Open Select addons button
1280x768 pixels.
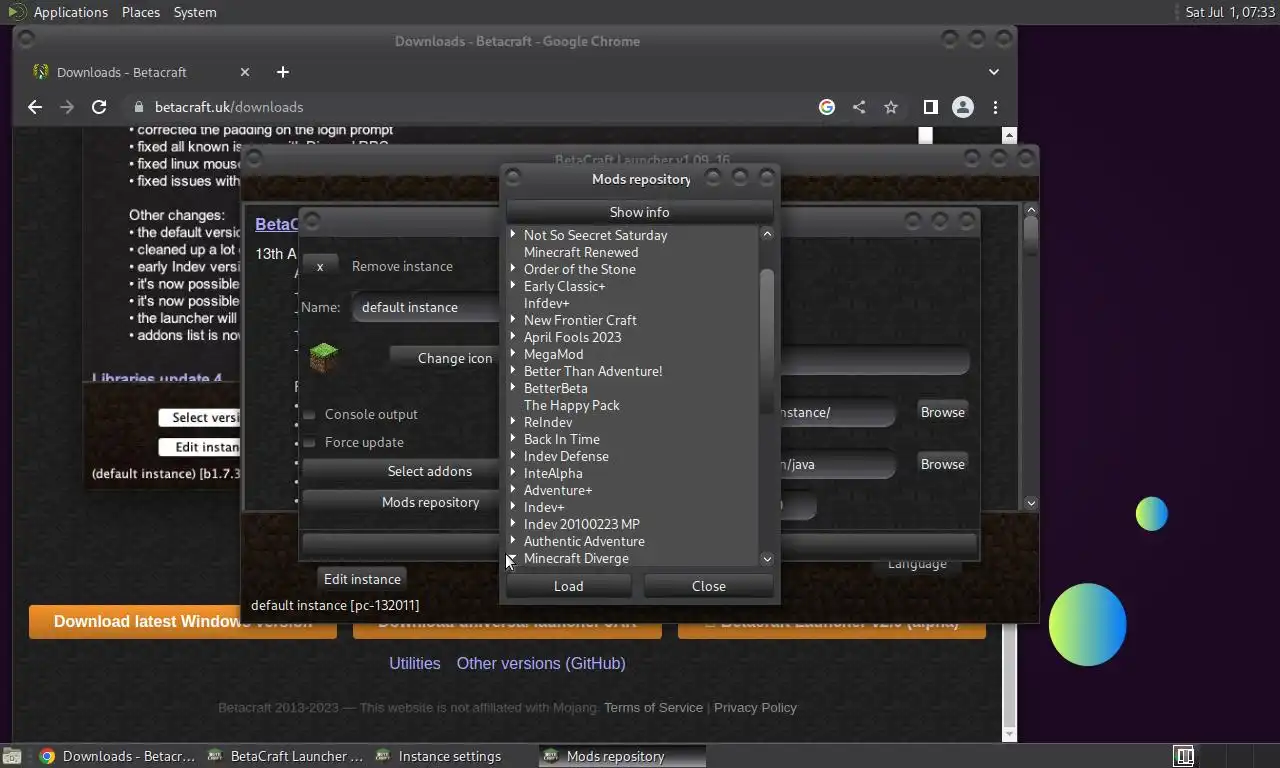coord(402,471)
